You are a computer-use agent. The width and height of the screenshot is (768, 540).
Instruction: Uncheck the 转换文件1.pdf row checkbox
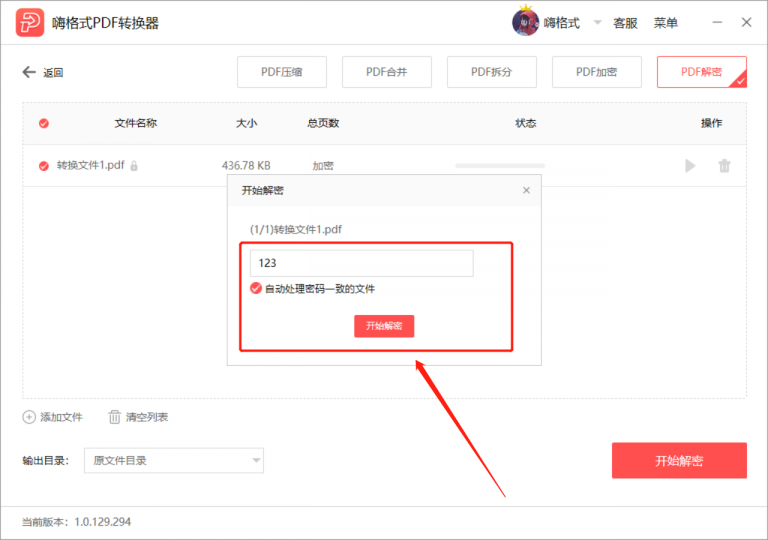[x=44, y=166]
